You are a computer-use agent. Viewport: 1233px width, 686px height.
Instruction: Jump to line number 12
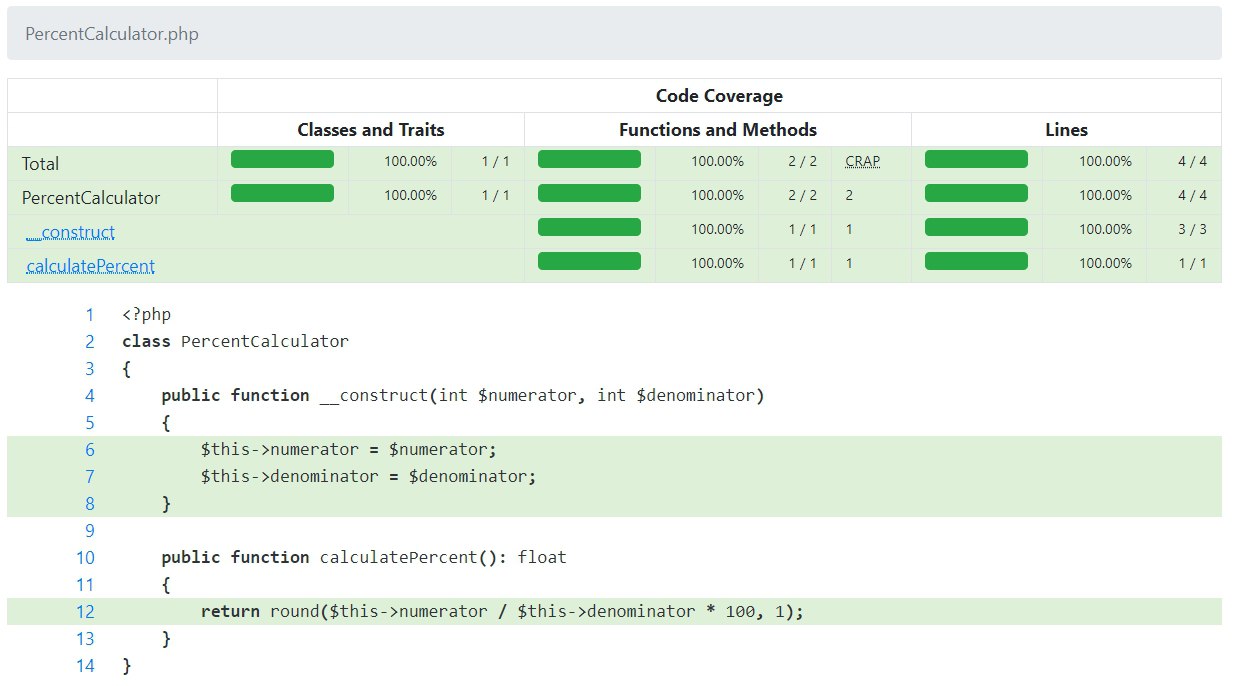pos(85,611)
